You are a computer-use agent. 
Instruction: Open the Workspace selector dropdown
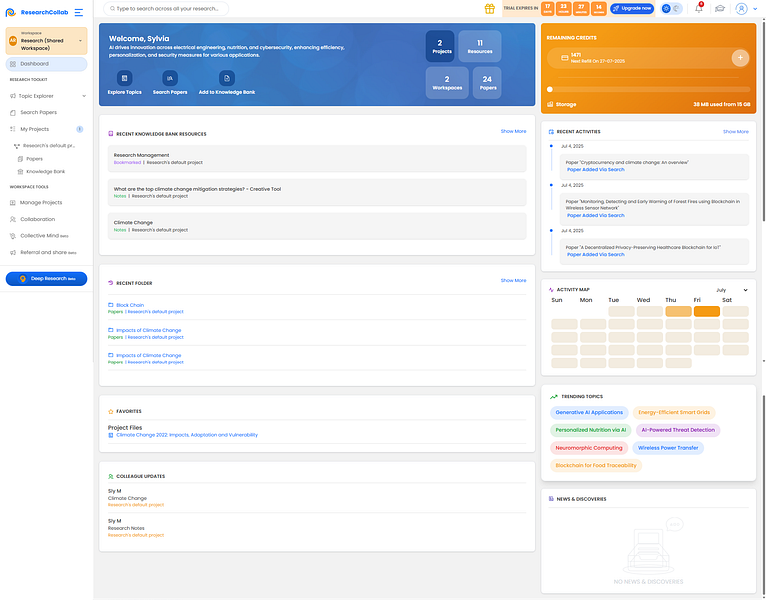pyautogui.click(x=46, y=41)
